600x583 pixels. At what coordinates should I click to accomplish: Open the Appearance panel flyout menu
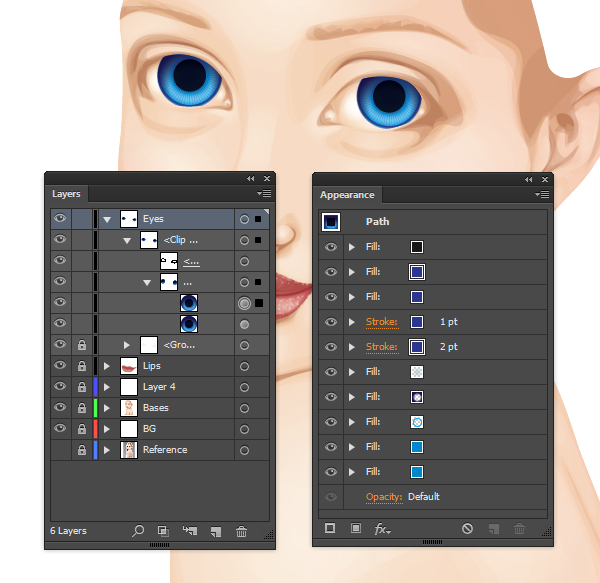pyautogui.click(x=542, y=195)
